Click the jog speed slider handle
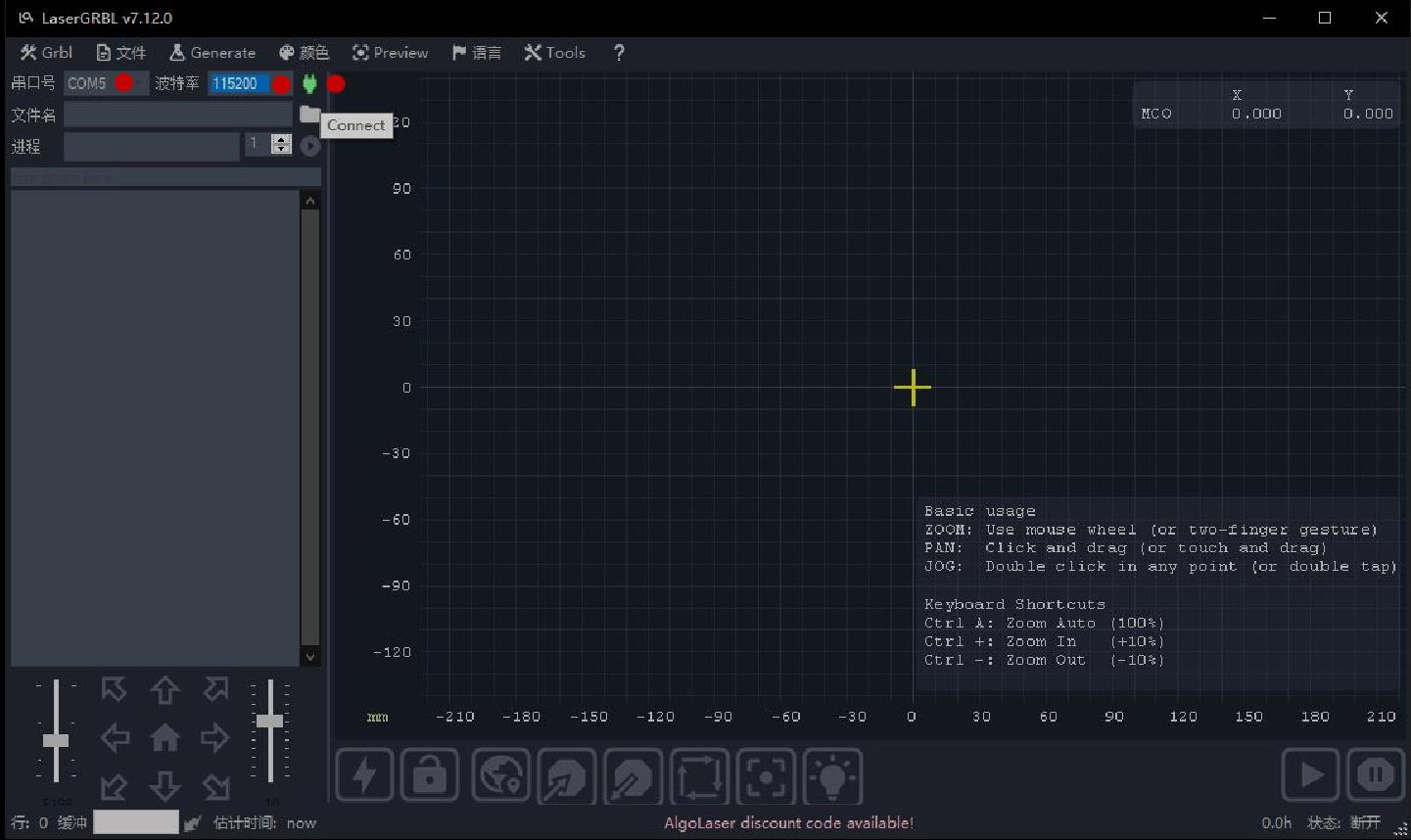 click(56, 741)
